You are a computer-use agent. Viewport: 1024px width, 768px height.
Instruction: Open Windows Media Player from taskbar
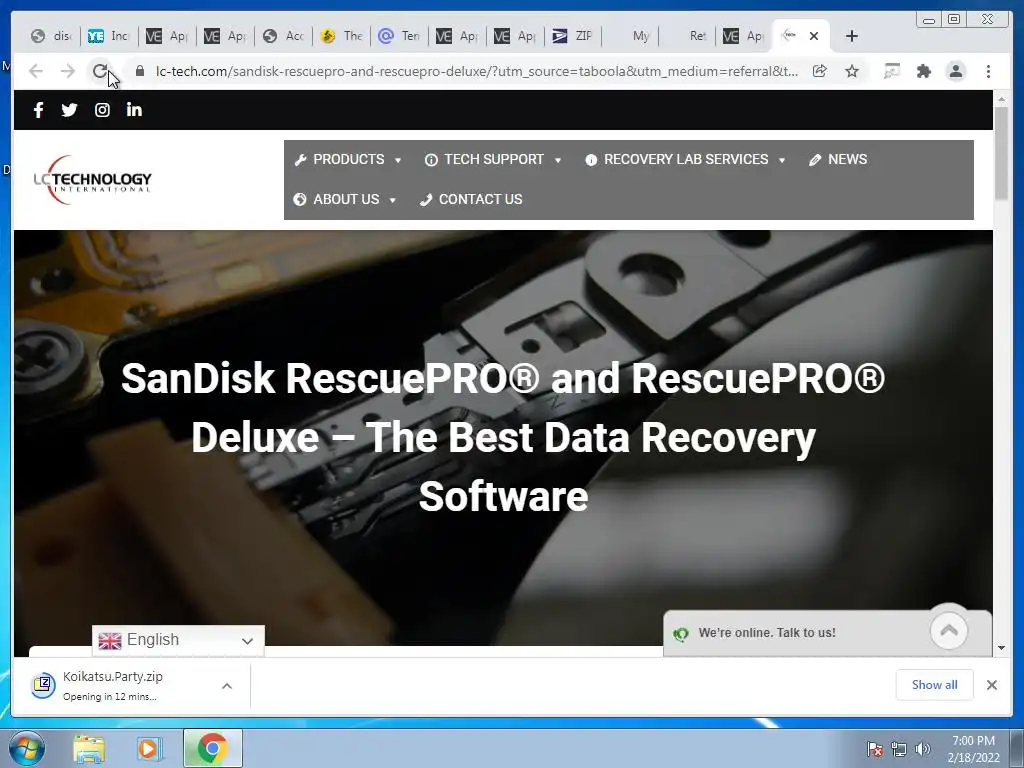point(149,748)
